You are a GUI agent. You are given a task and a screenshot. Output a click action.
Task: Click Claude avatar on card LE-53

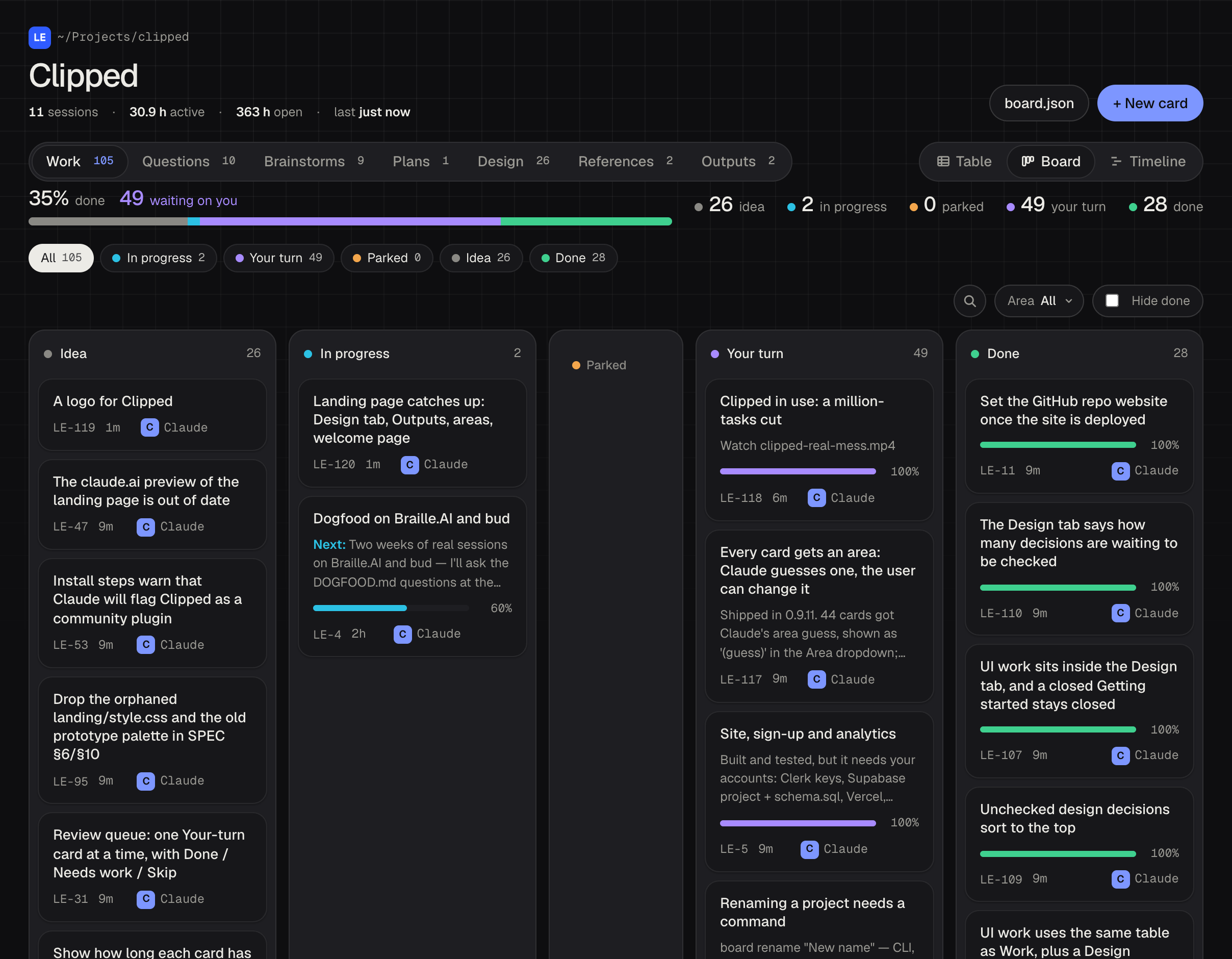point(145,645)
